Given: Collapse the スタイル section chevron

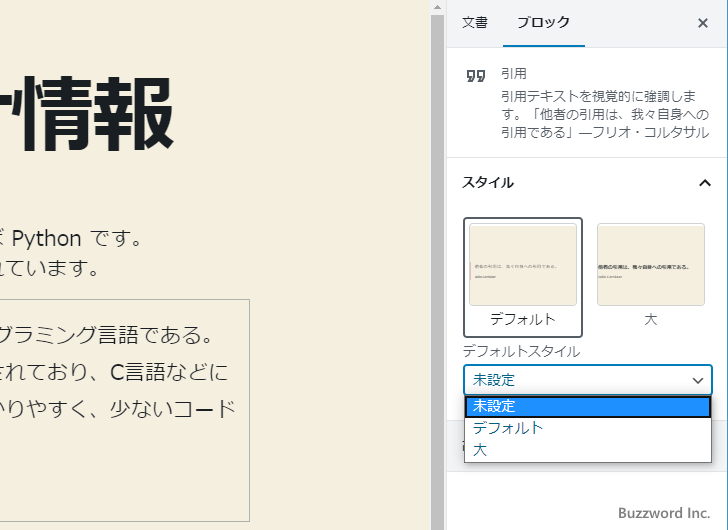Looking at the screenshot, I should 704,183.
